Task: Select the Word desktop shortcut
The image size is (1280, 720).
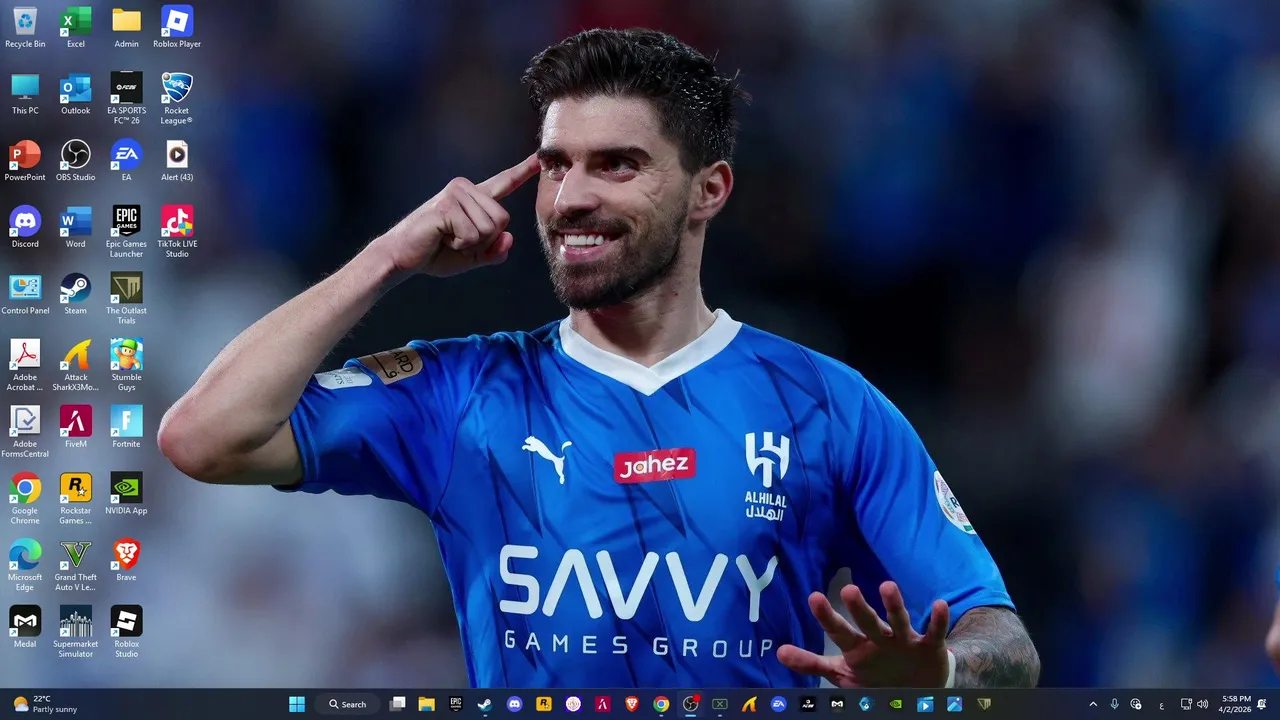Action: [x=76, y=227]
